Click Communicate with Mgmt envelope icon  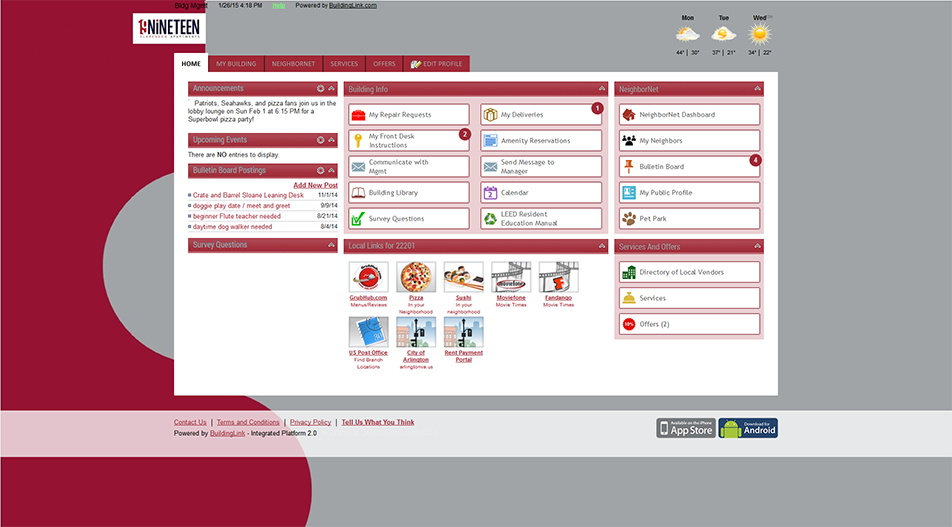(358, 167)
